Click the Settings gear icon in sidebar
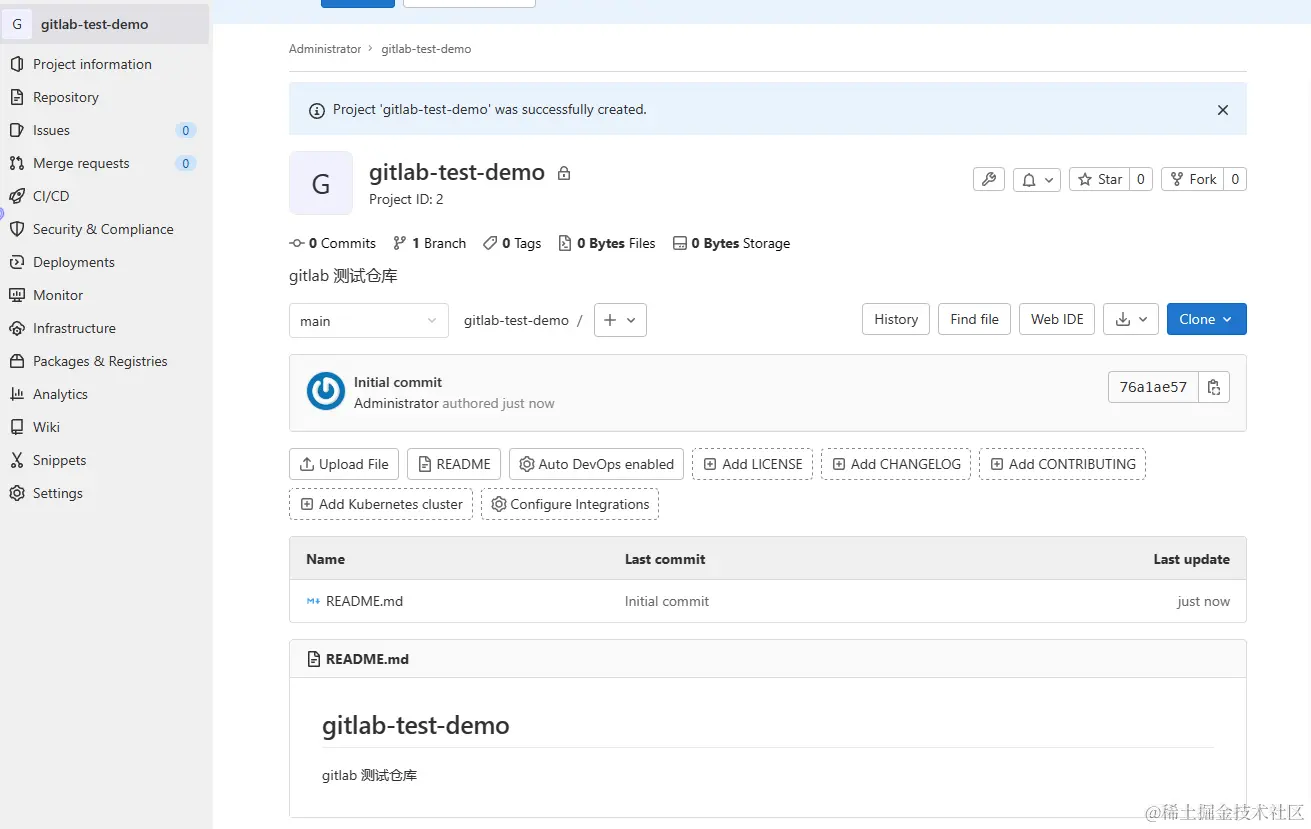 coord(16,493)
